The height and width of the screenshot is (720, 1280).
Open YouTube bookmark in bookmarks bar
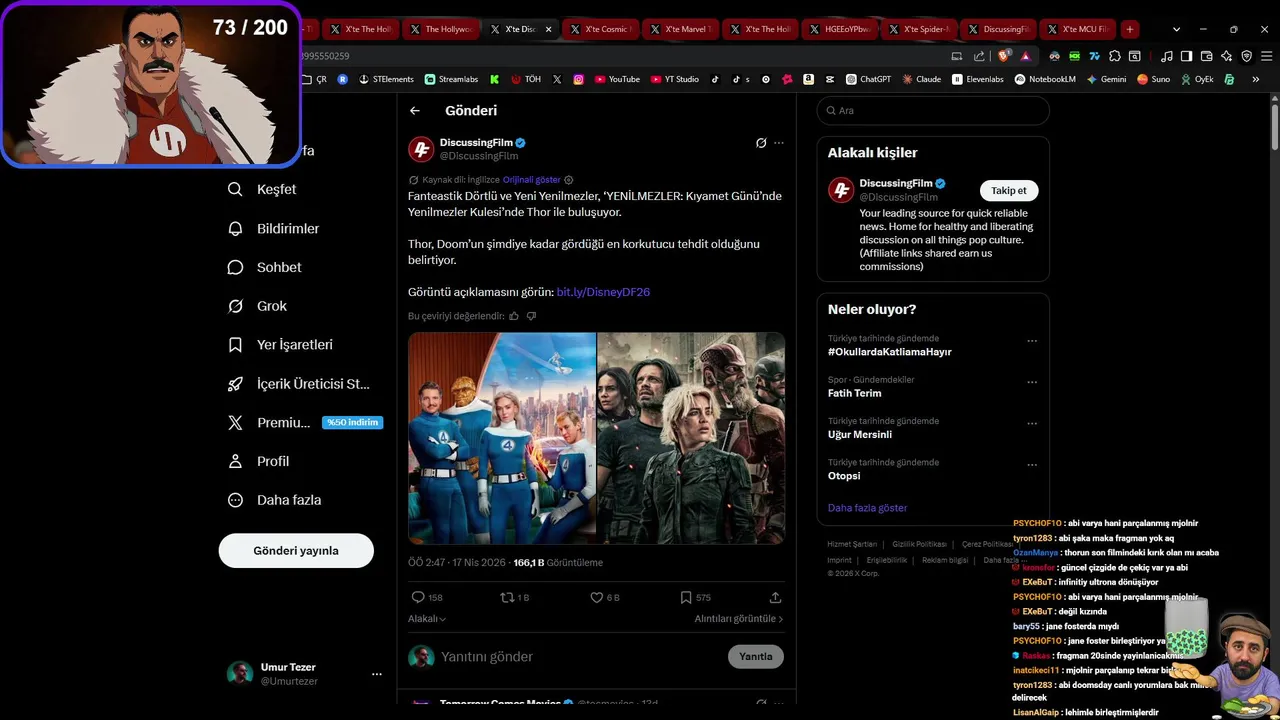click(x=617, y=79)
